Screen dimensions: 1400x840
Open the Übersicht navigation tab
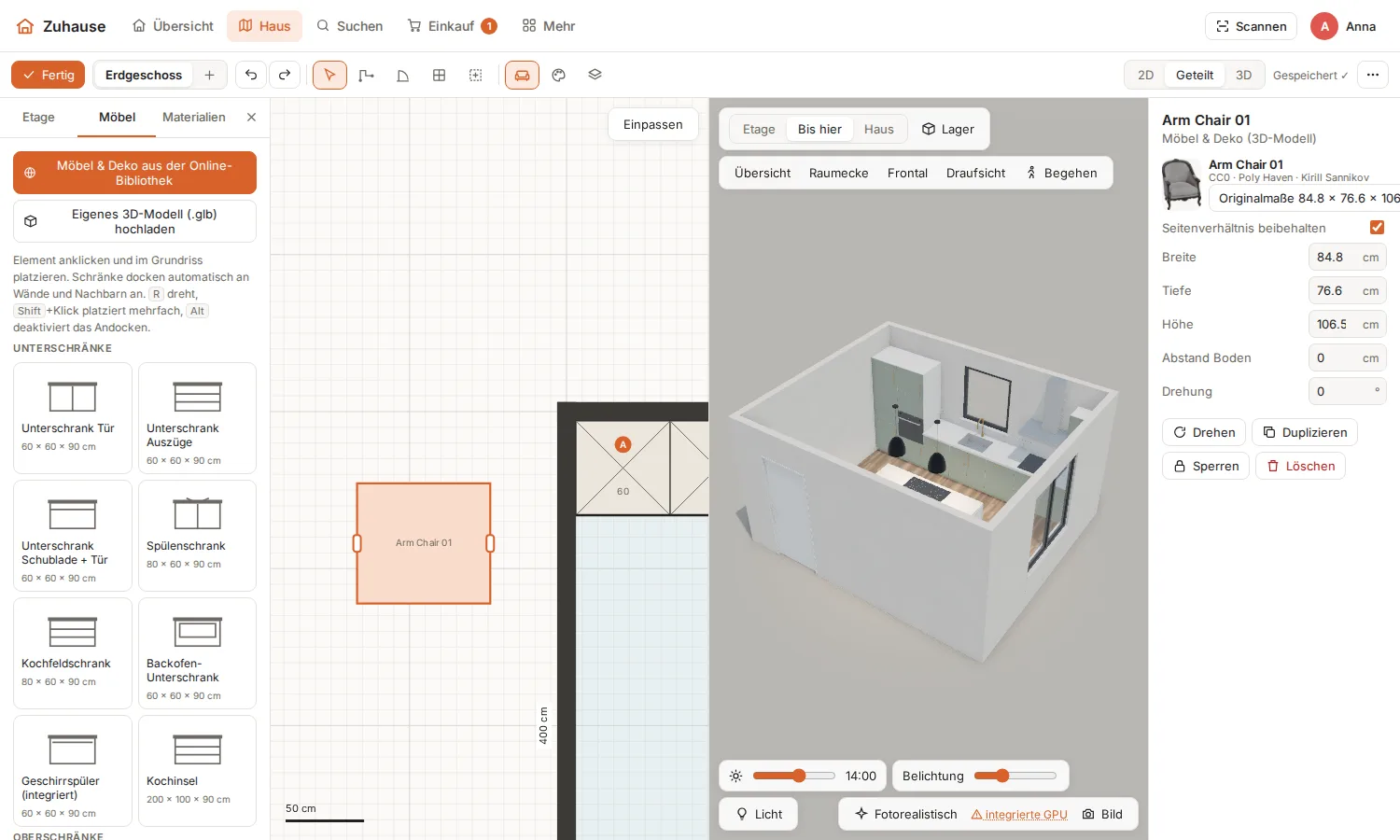(174, 26)
